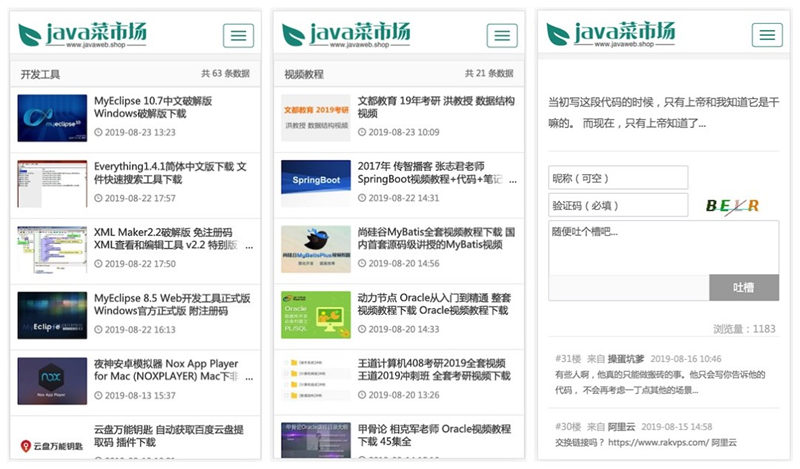Screen dimensions: 800x469
Task: Click comment timestamp 2019-08-16 10:46
Action: tap(686, 359)
